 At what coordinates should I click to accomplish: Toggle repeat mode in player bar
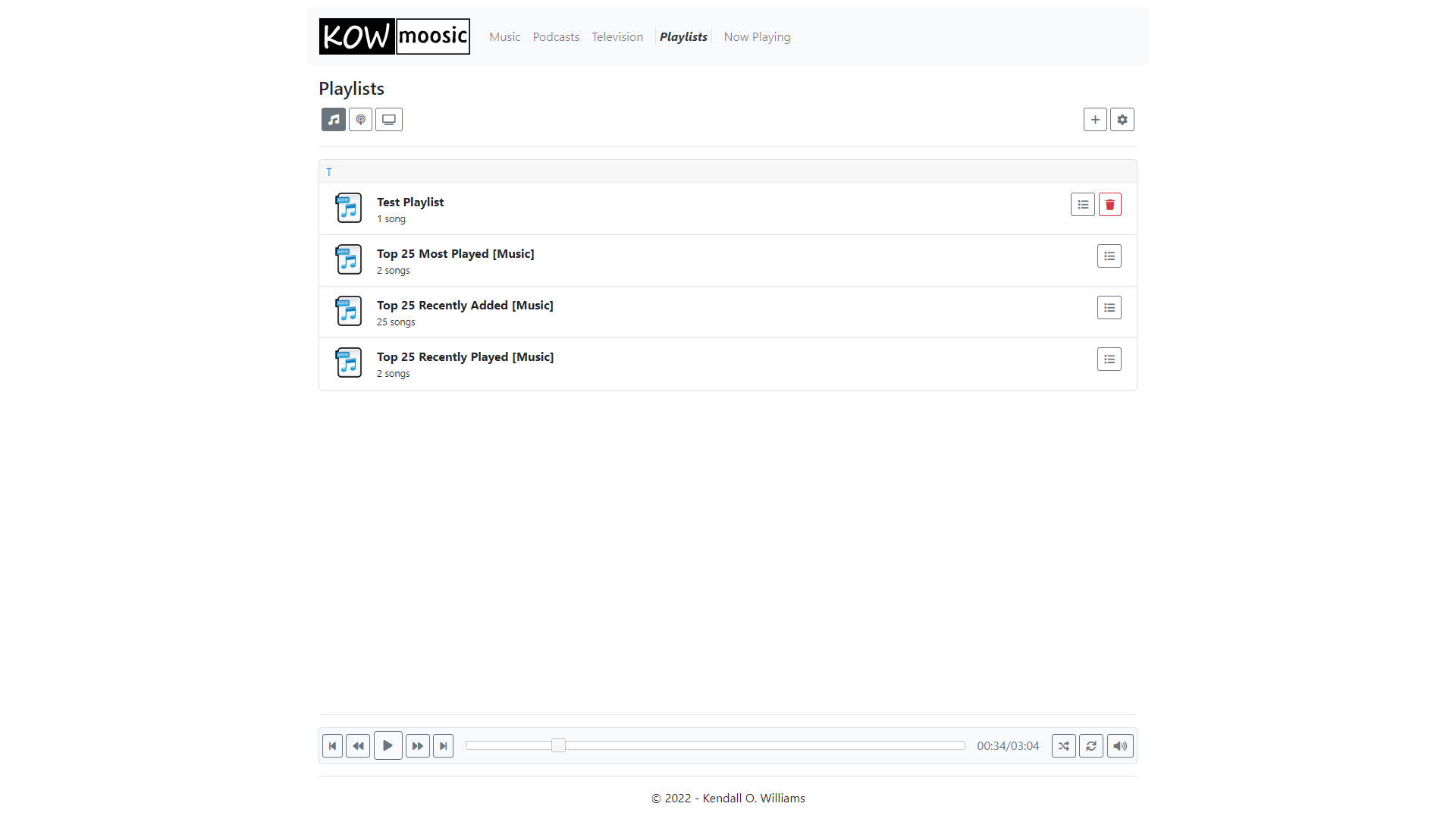(x=1091, y=746)
